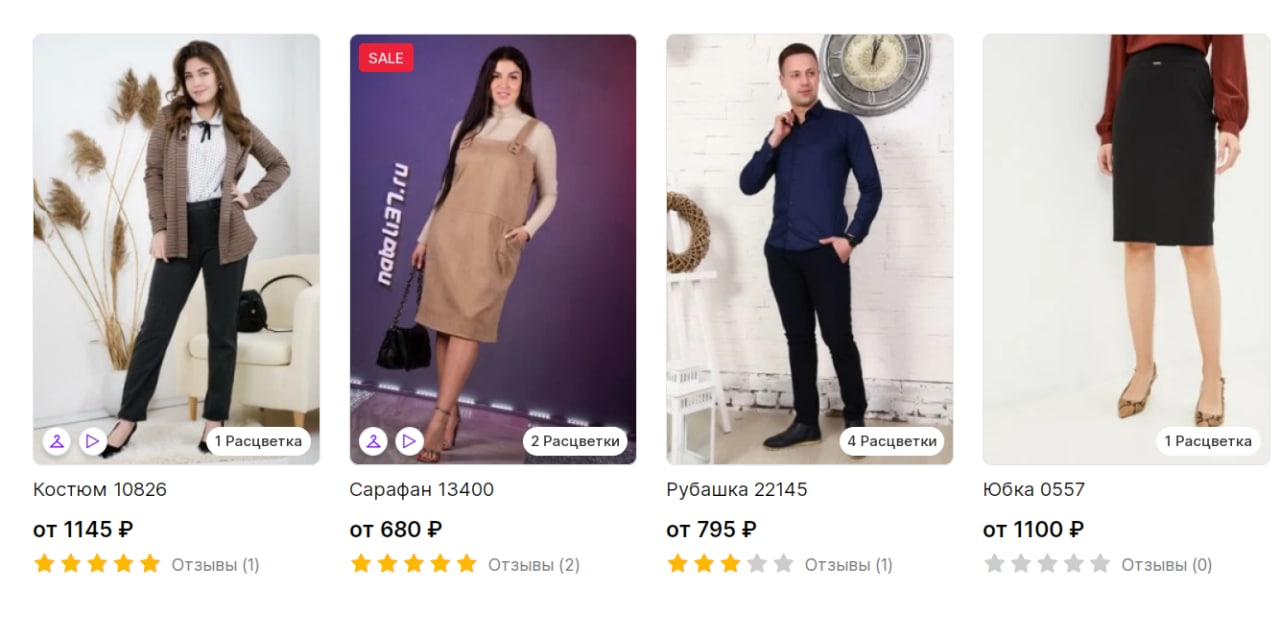
Task: Click hanger icon on Костюм 10826 photo
Action: 57,441
